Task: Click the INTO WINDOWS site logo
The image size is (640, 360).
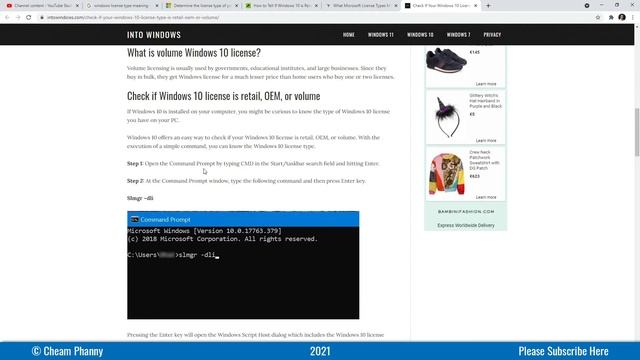Action: (x=154, y=35)
